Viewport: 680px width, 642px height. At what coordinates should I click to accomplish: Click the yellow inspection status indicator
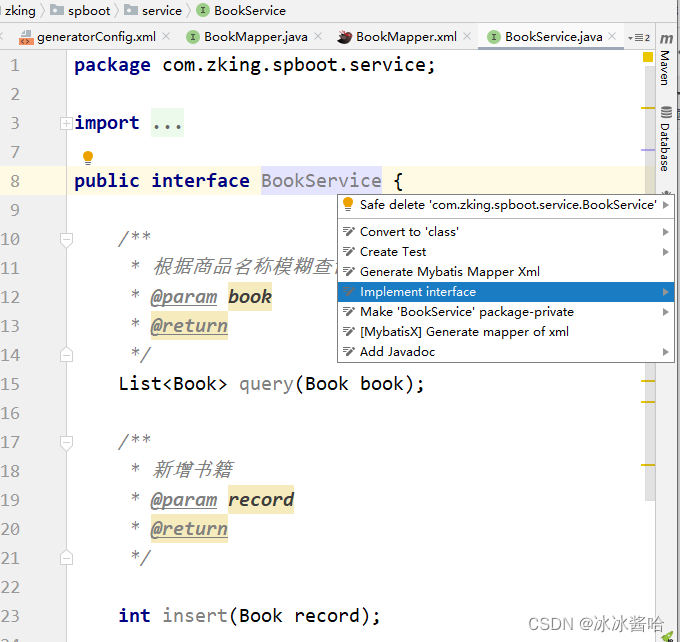[x=648, y=57]
